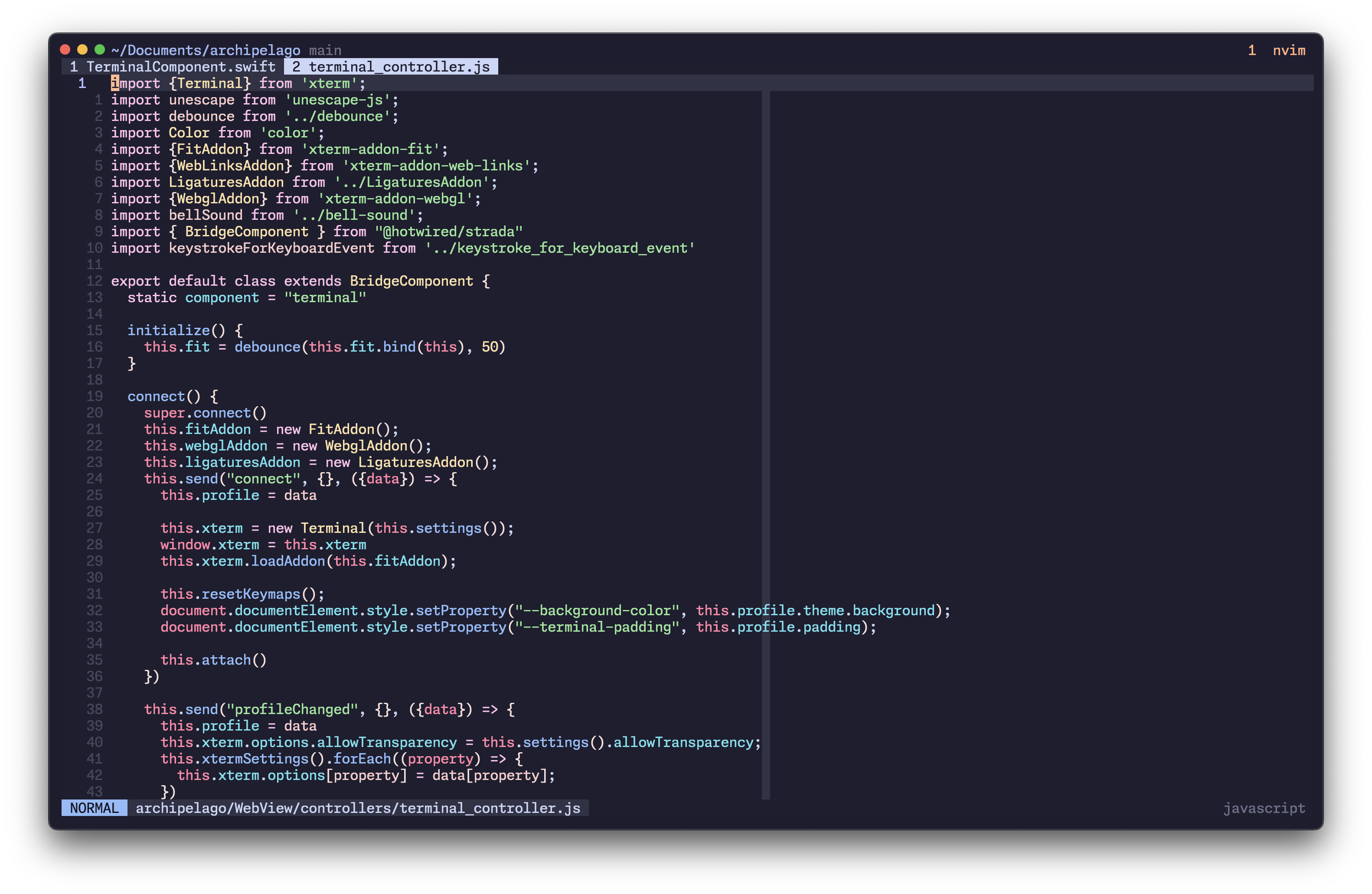The height and width of the screenshot is (894, 1372).
Task: Click on this.resetKeymaps() call
Action: click(251, 594)
